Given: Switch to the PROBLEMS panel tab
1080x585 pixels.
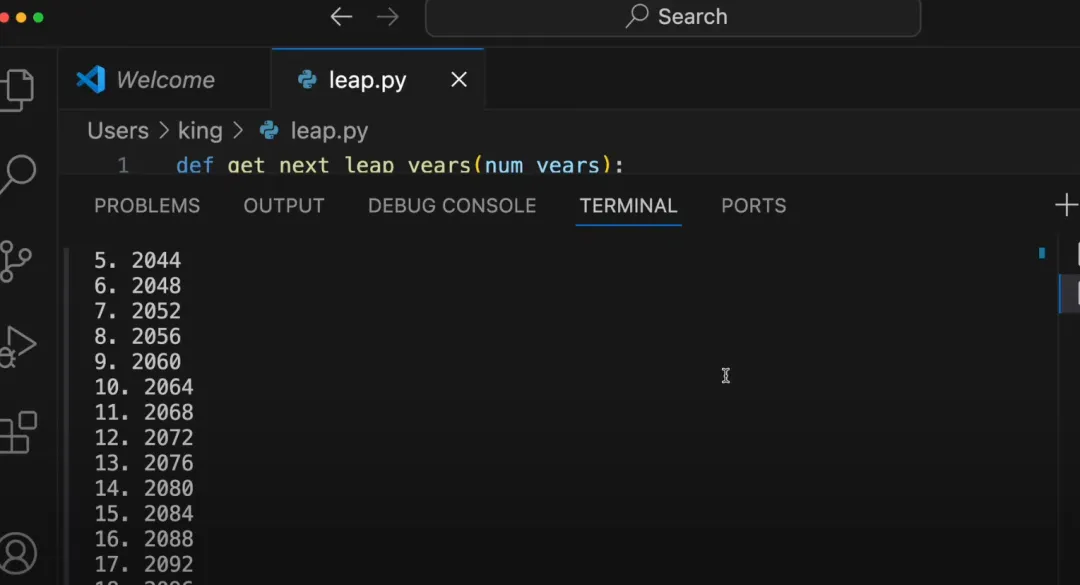Looking at the screenshot, I should 147,206.
